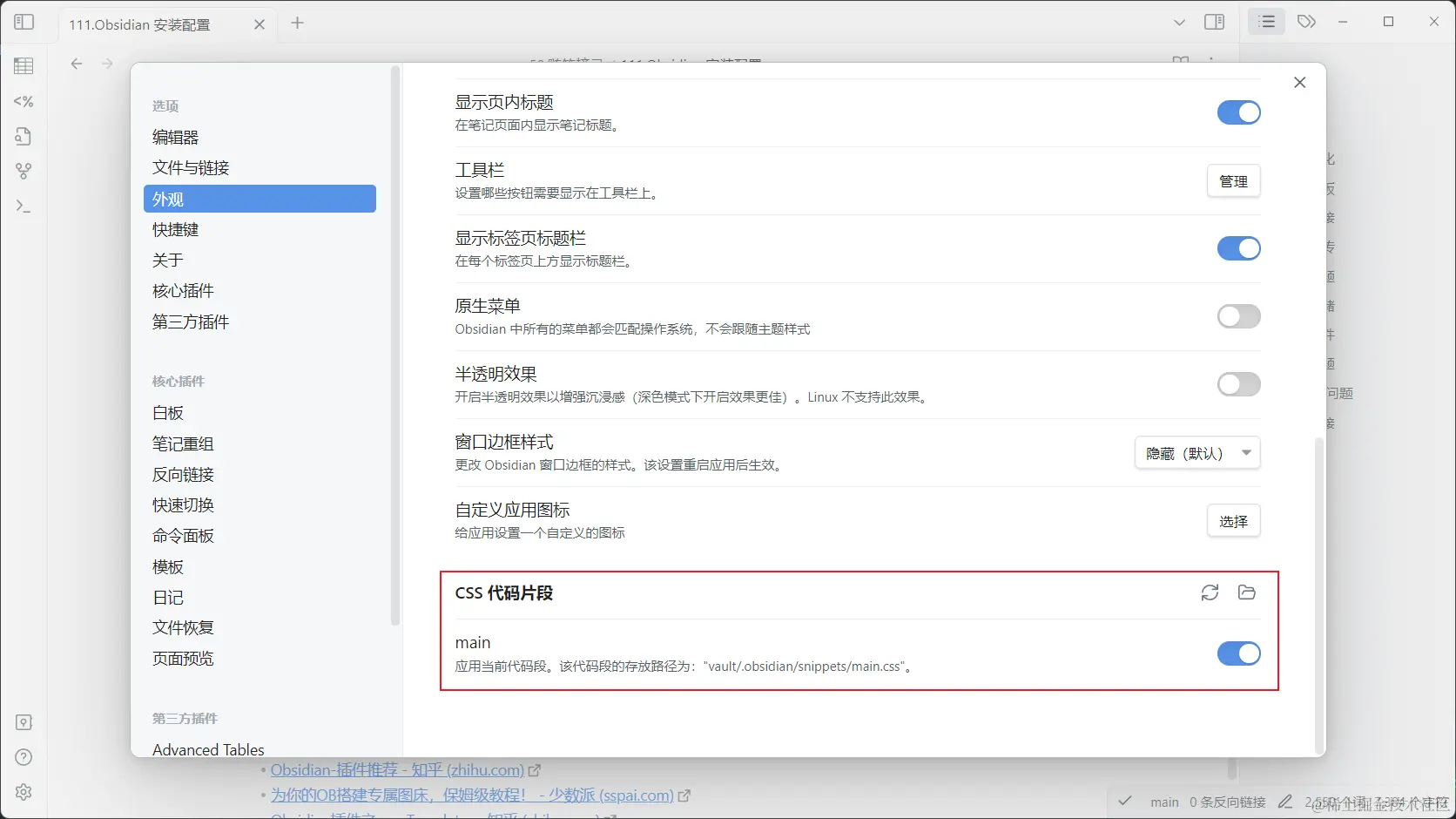
Task: Click the 0 条反向链接 status item
Action: coord(1228,802)
